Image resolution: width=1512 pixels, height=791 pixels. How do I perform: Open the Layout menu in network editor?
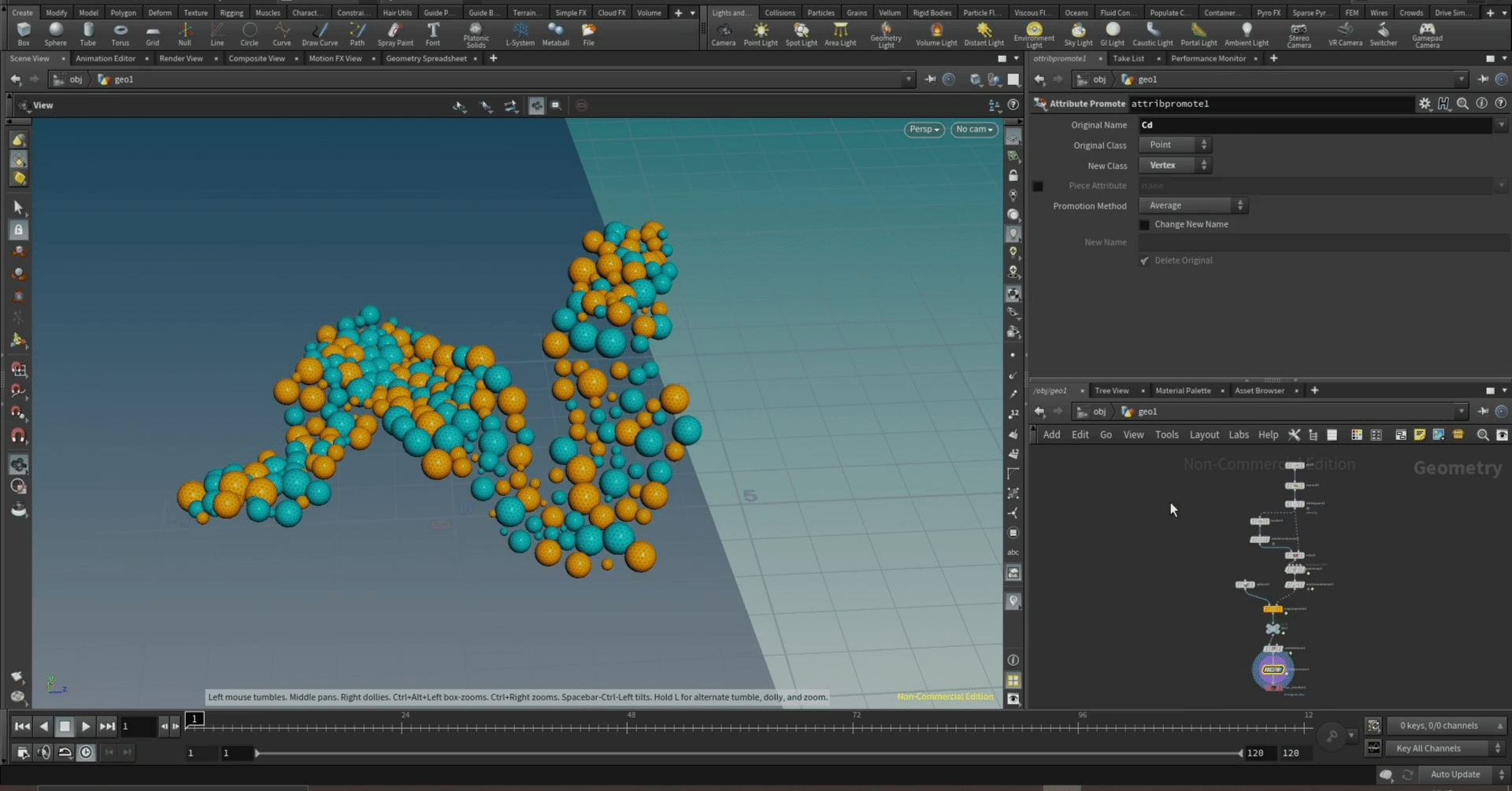click(1203, 435)
